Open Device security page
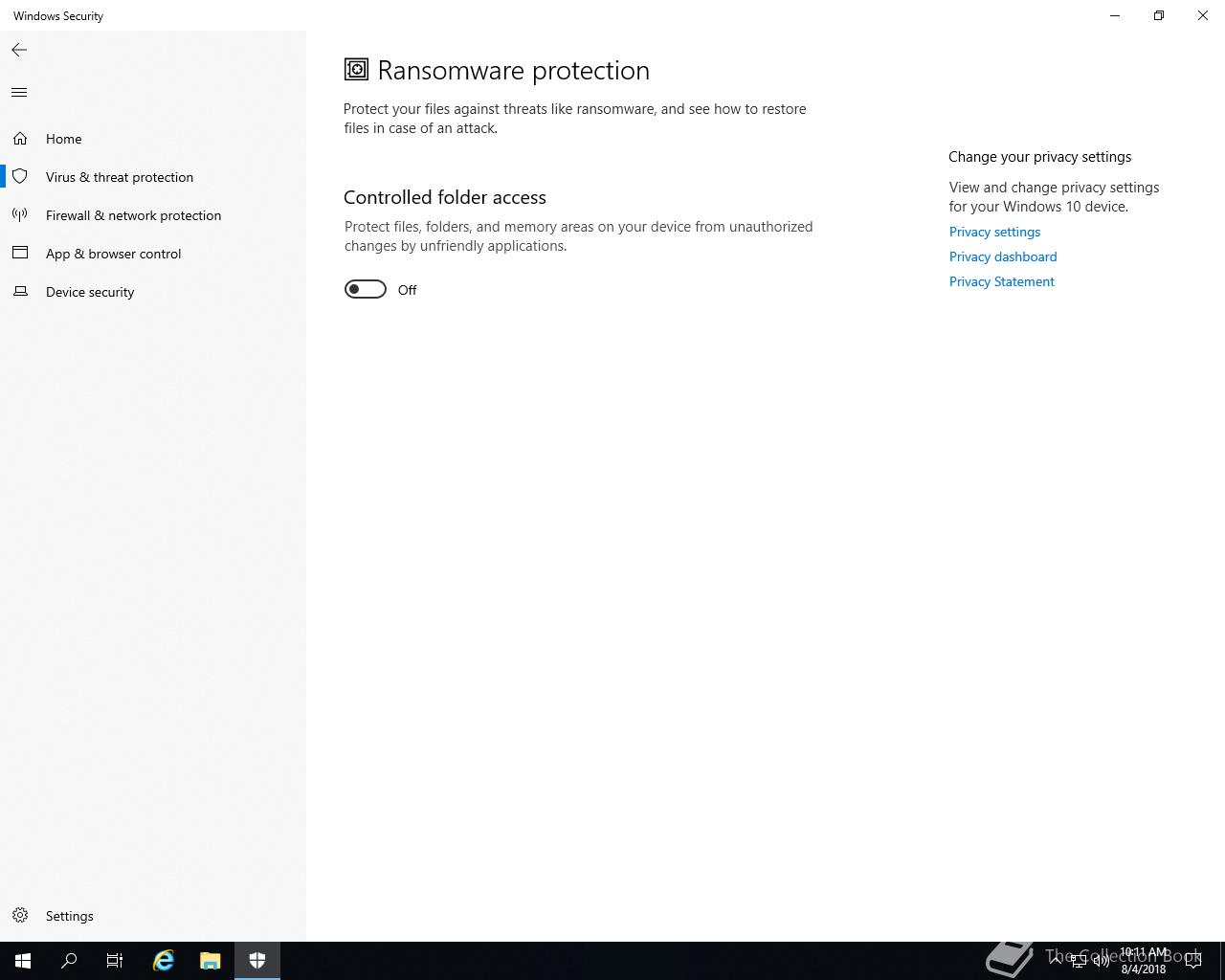Image resolution: width=1225 pixels, height=980 pixels. point(153,292)
